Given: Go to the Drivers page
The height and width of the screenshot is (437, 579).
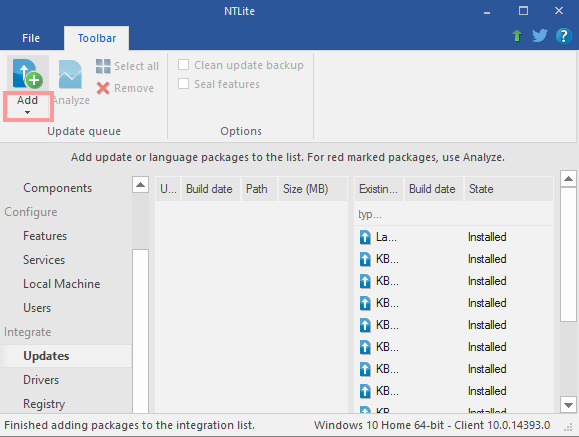Looking at the screenshot, I should [x=41, y=380].
